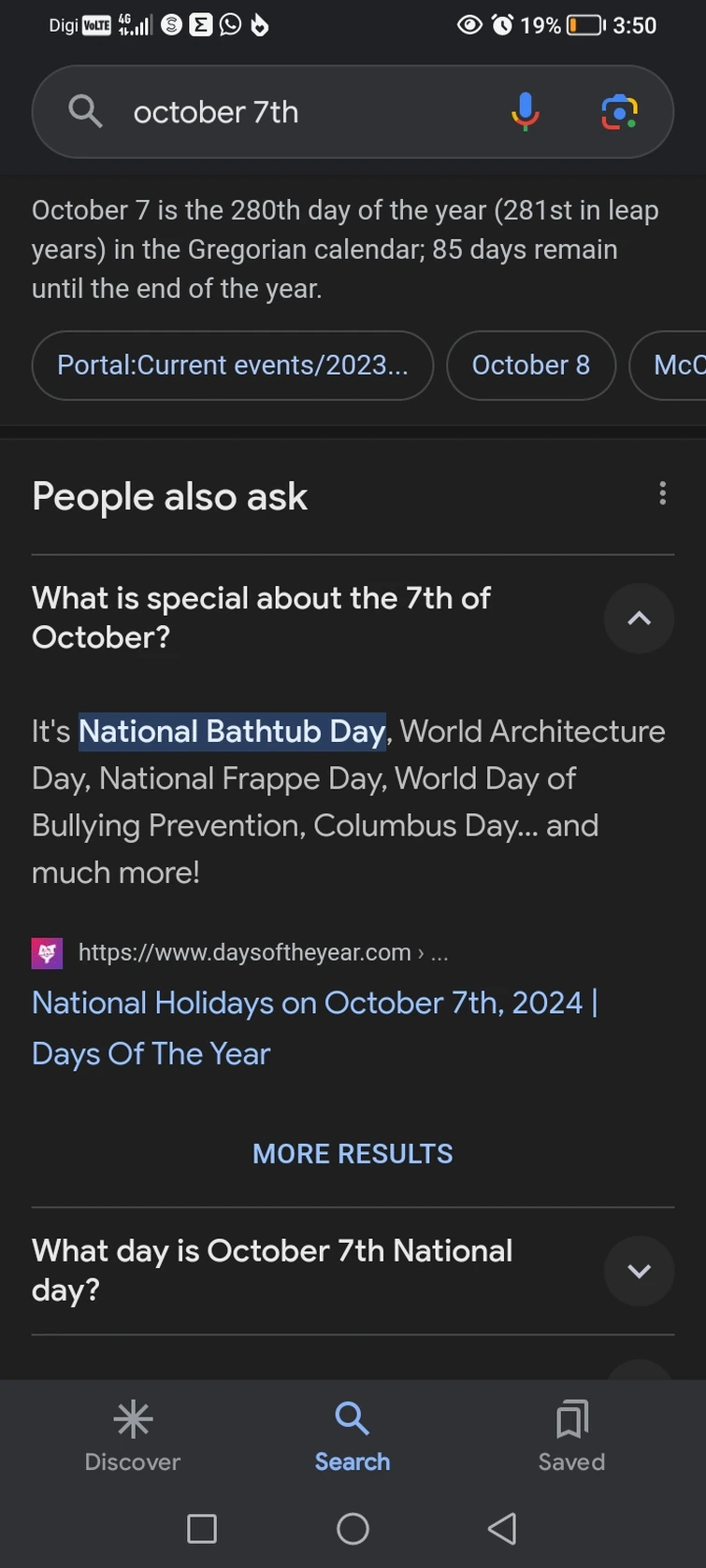Tap MORE RESULTS
This screenshot has height=1568, width=706.
[x=353, y=1154]
